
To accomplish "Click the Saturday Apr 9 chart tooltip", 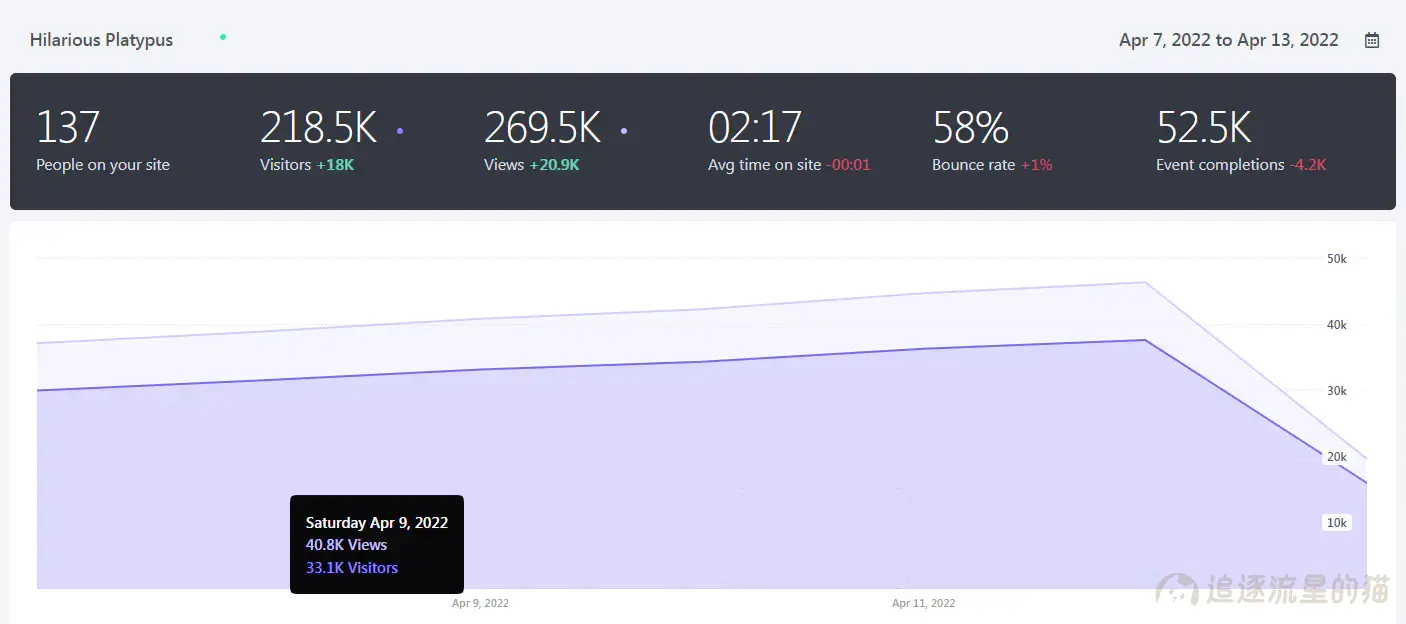I will (x=376, y=544).
